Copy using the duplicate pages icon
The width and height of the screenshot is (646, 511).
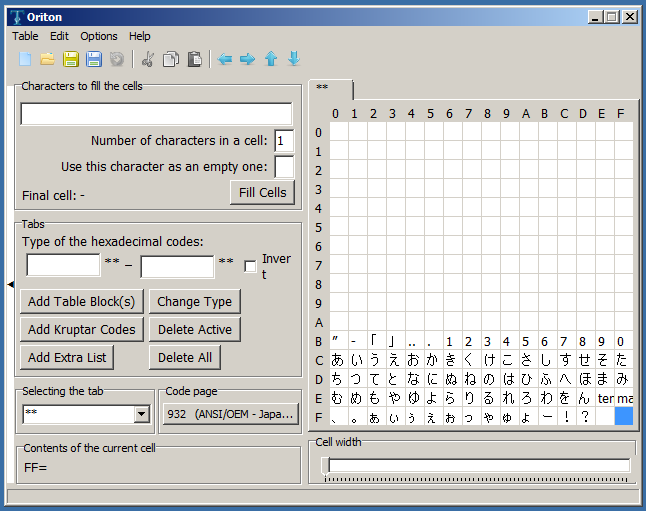point(171,59)
